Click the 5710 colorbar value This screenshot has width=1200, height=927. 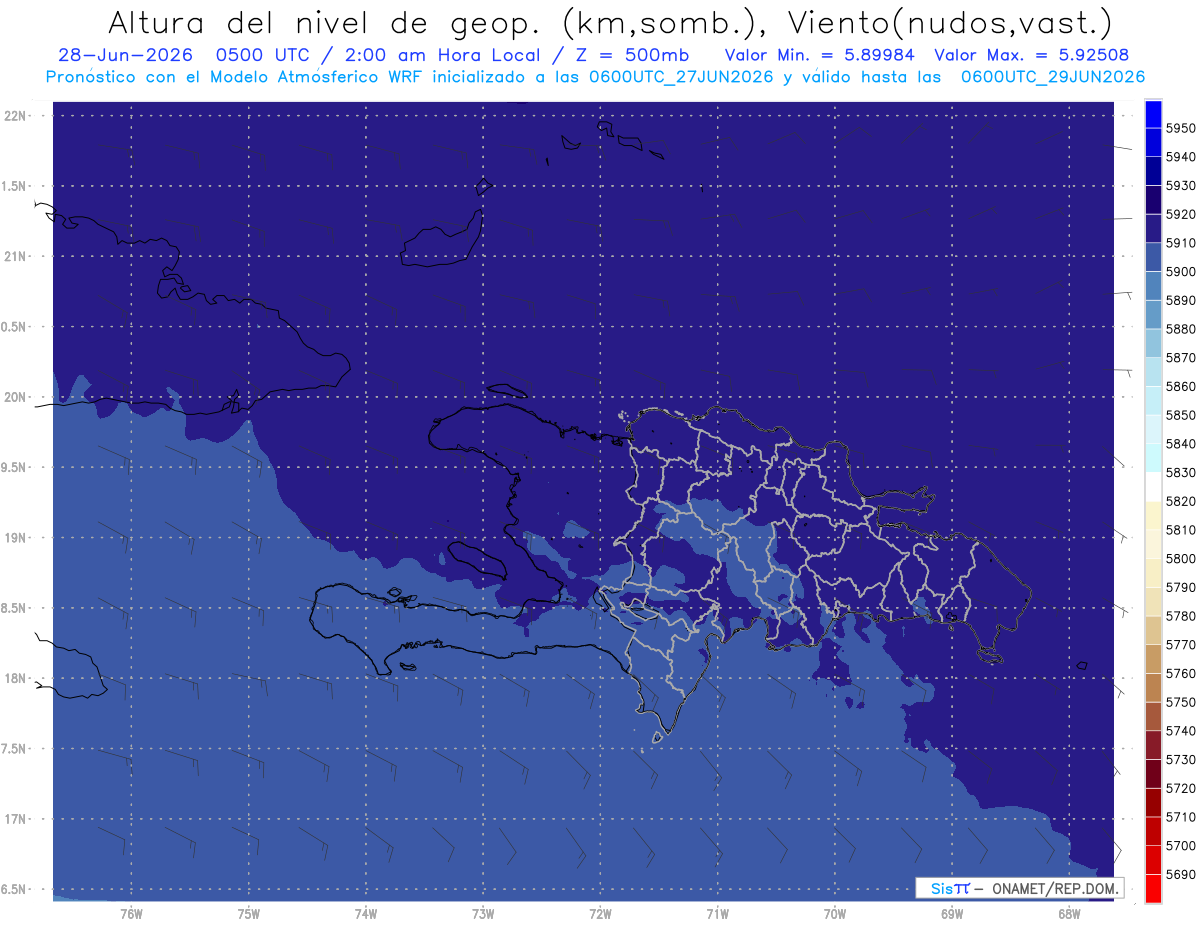pos(1180,817)
